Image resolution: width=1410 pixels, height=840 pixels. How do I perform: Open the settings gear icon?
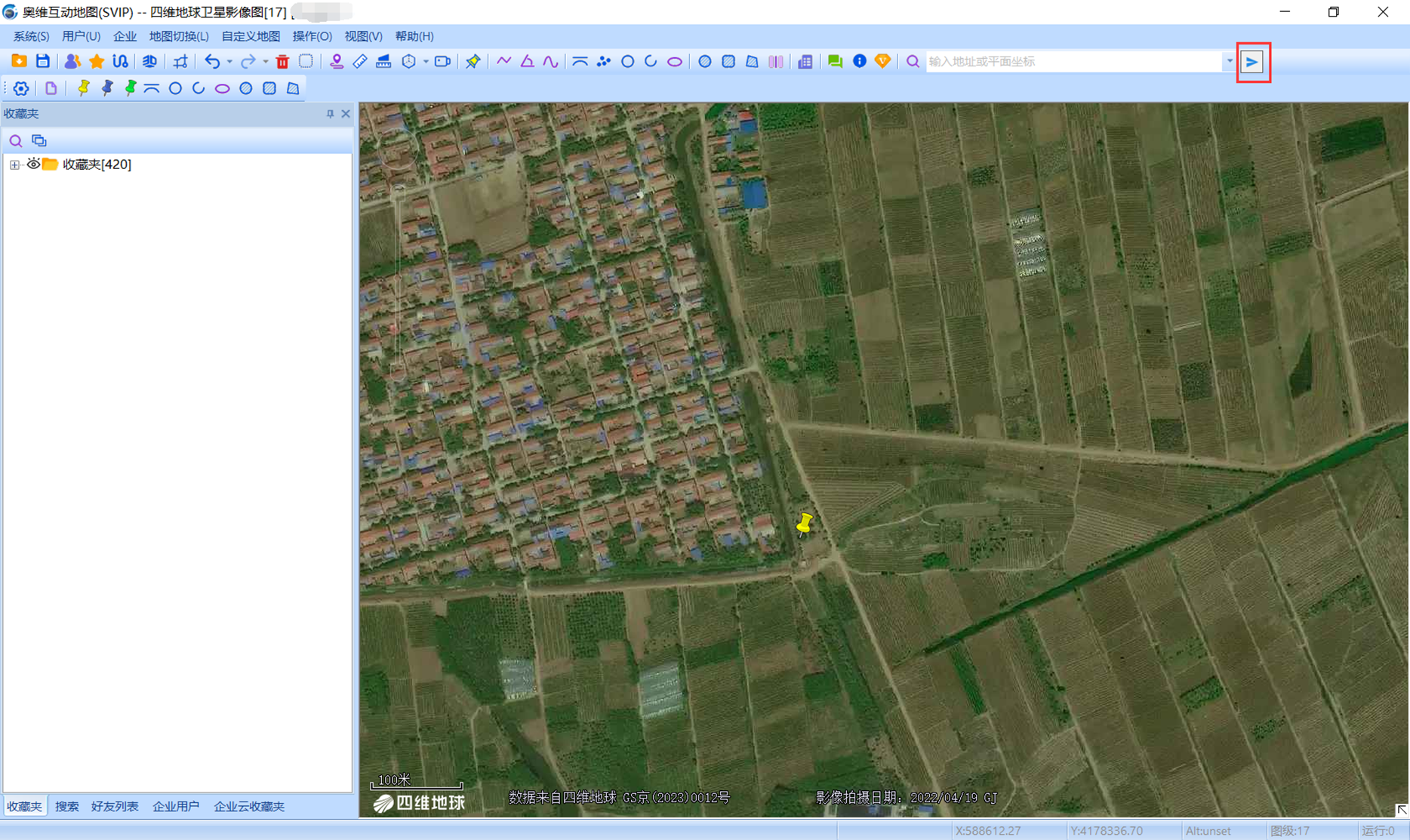21,88
